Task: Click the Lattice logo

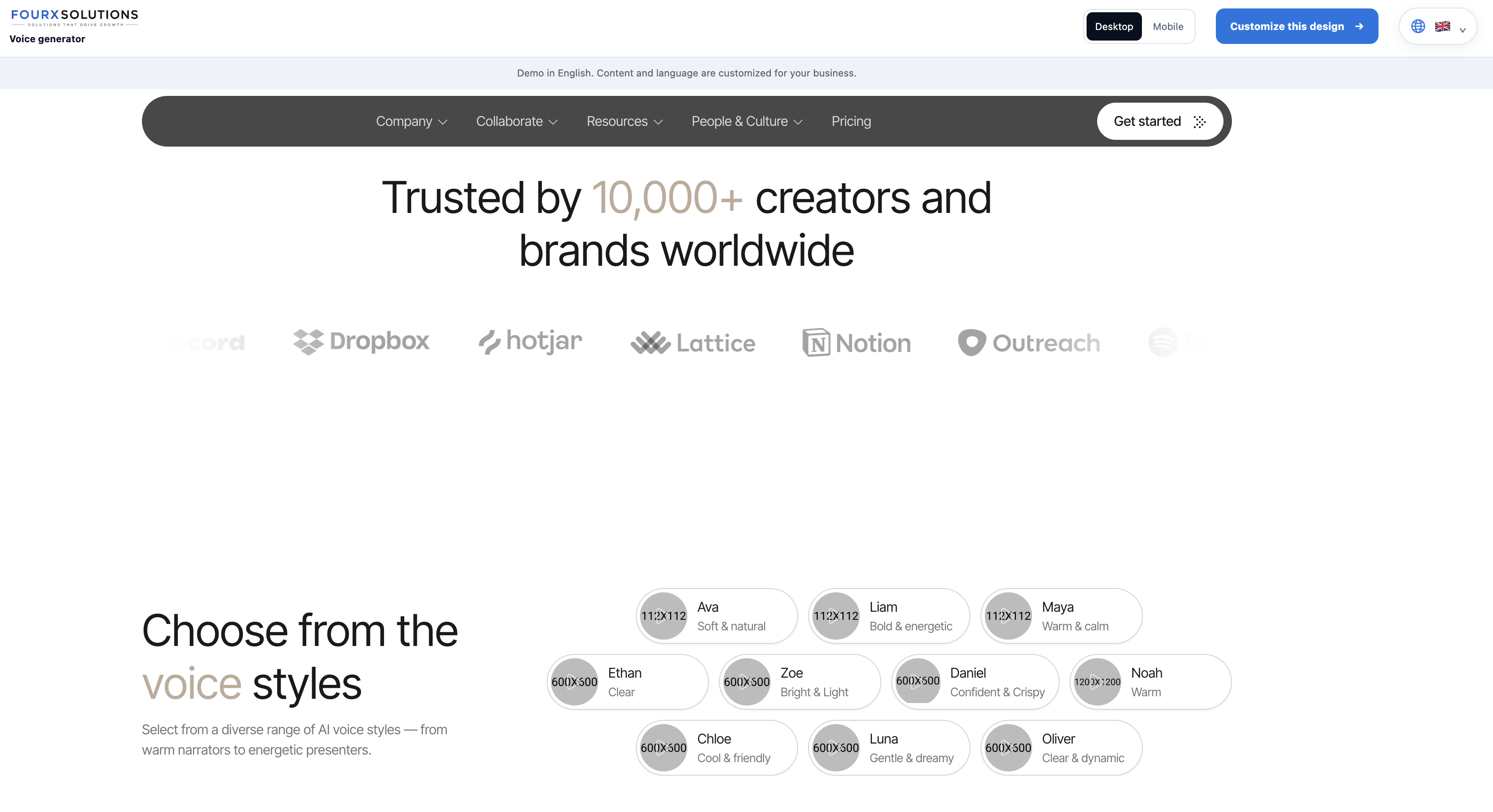Action: [x=692, y=343]
